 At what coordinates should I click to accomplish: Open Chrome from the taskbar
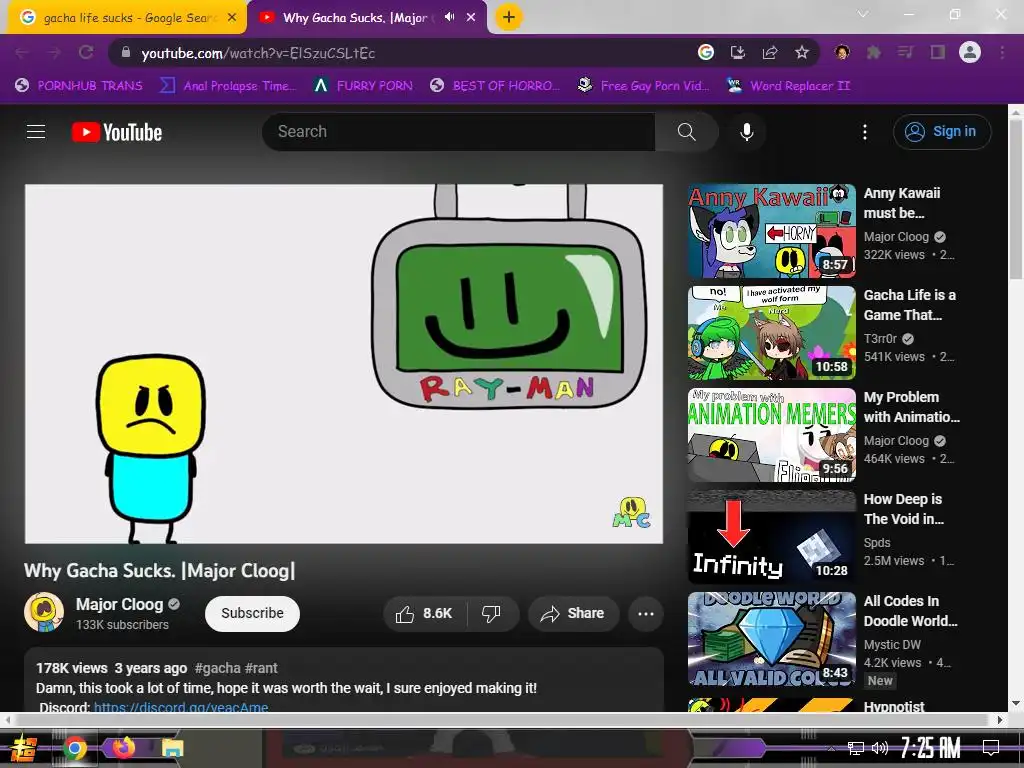(x=74, y=748)
